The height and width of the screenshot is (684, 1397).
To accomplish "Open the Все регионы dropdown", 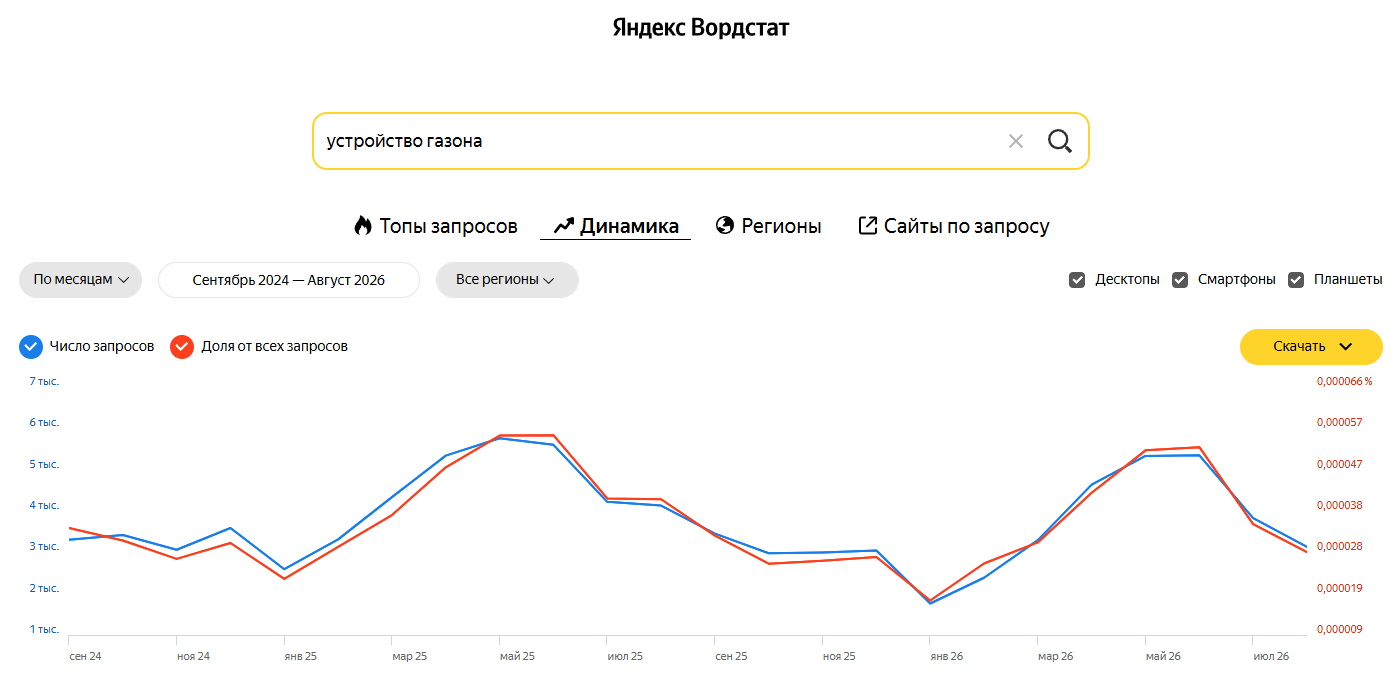I will point(507,280).
